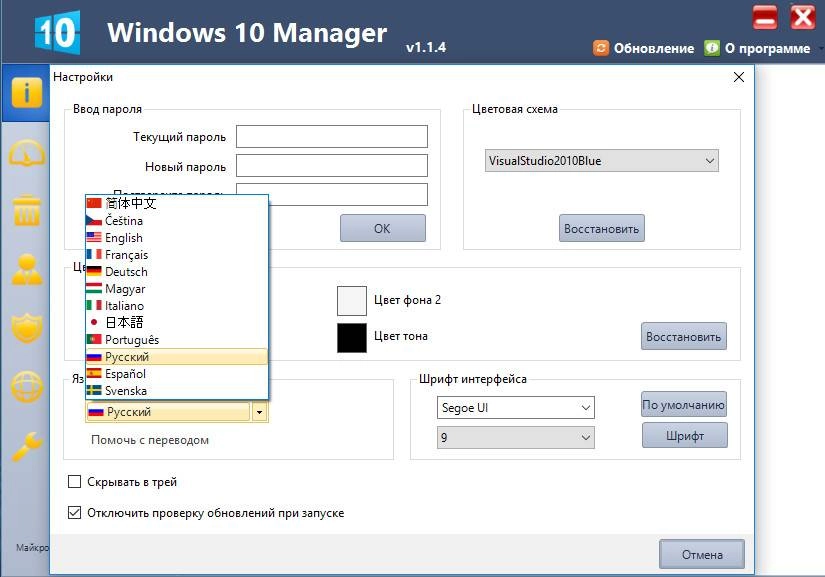Select 简体中文 in the language list
Screen dimensions: 825x577
[177, 203]
